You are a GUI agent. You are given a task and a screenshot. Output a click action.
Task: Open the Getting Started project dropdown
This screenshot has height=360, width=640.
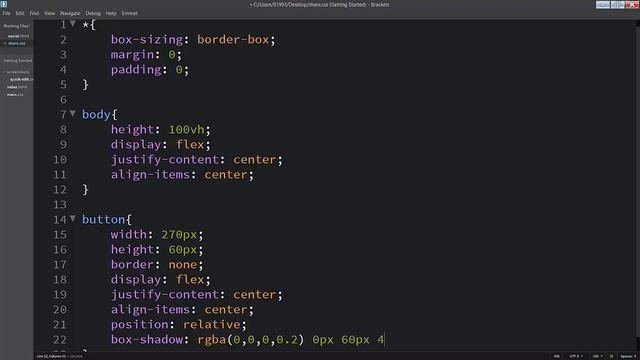pyautogui.click(x=18, y=60)
